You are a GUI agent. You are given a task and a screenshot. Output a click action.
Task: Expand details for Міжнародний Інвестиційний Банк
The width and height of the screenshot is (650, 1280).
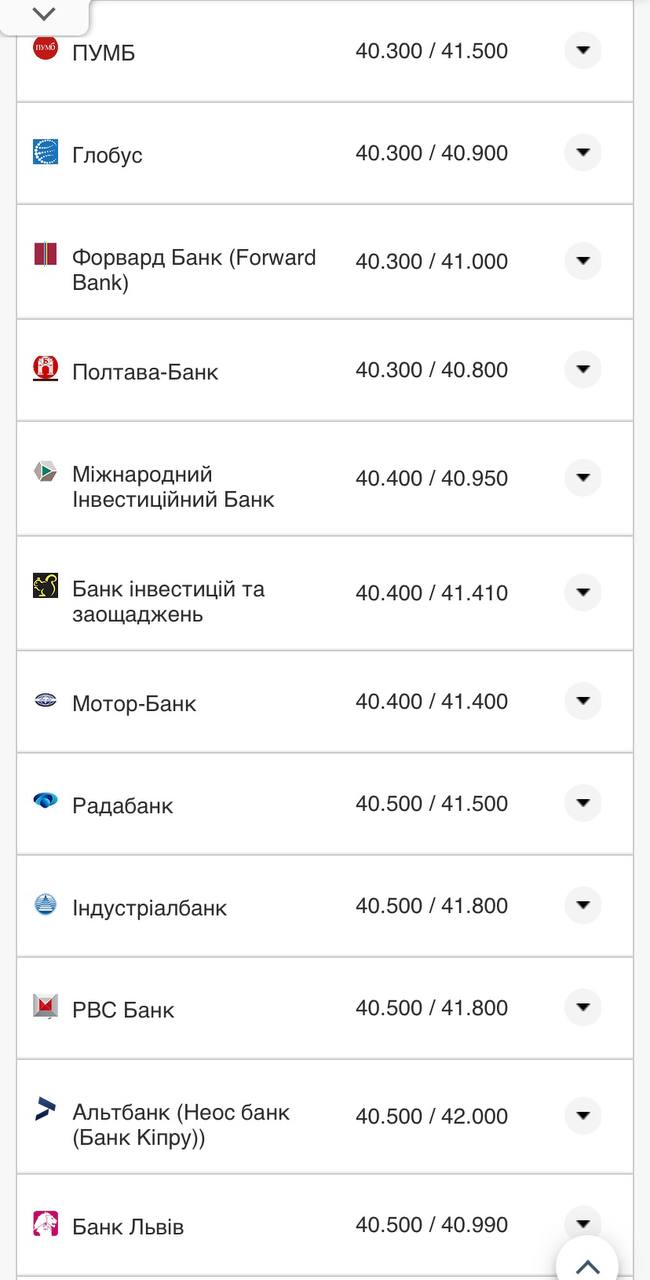583,478
